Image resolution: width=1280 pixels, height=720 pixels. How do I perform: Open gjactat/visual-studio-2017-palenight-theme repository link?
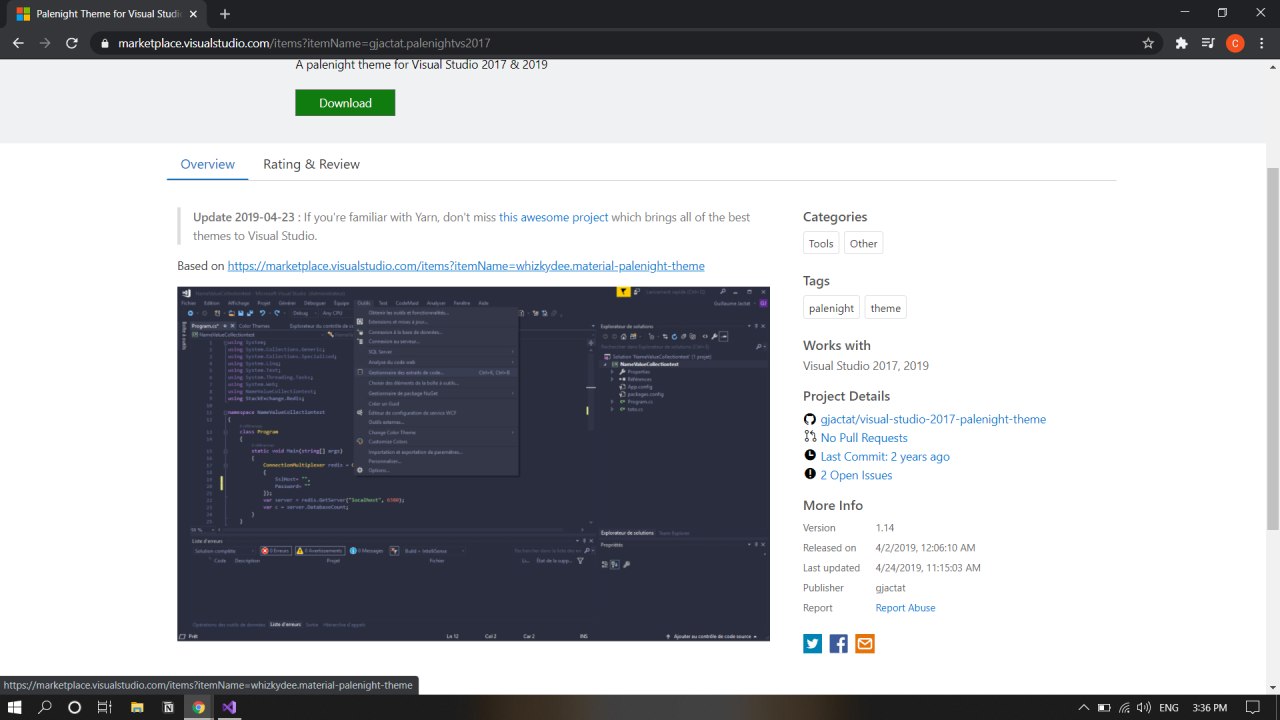pos(933,419)
